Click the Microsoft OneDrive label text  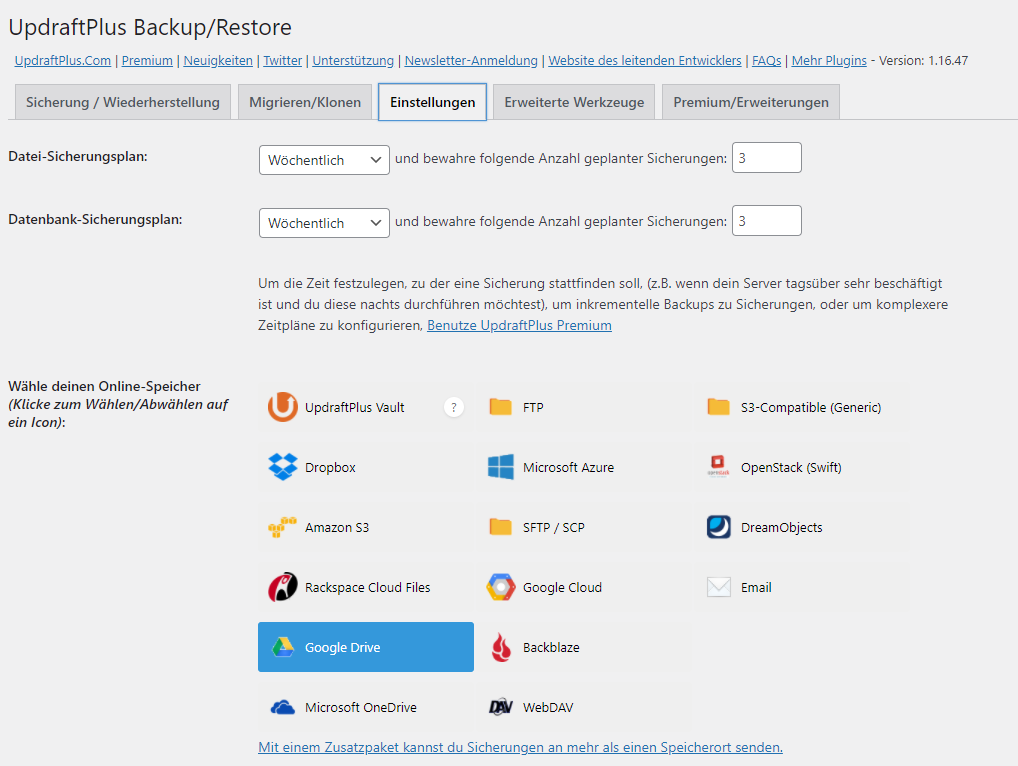coord(361,708)
